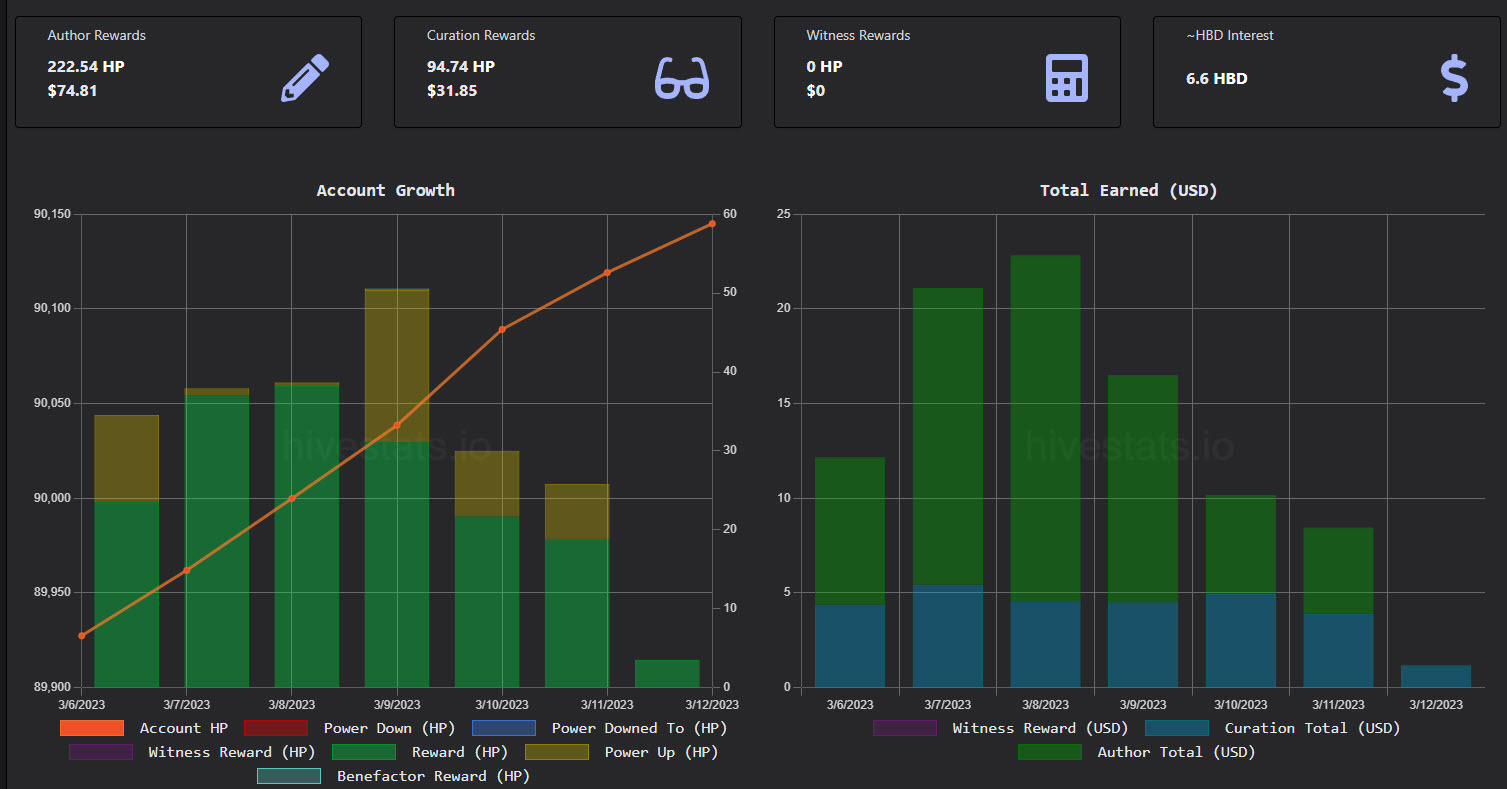
Task: Click the Total Earned (USD) chart title
Action: point(1129,190)
